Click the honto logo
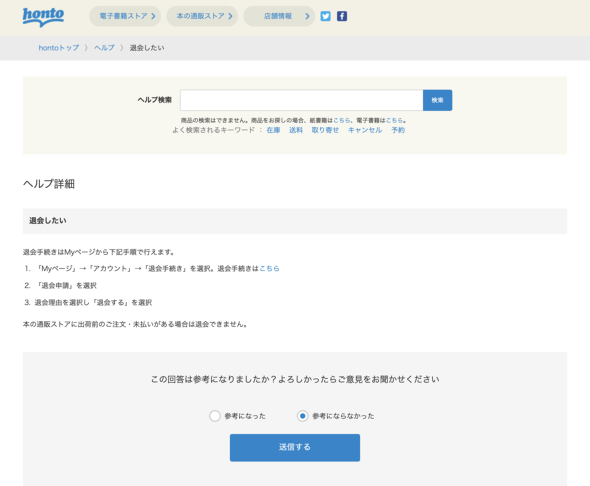Screen dimensions: 590x486 43,17
